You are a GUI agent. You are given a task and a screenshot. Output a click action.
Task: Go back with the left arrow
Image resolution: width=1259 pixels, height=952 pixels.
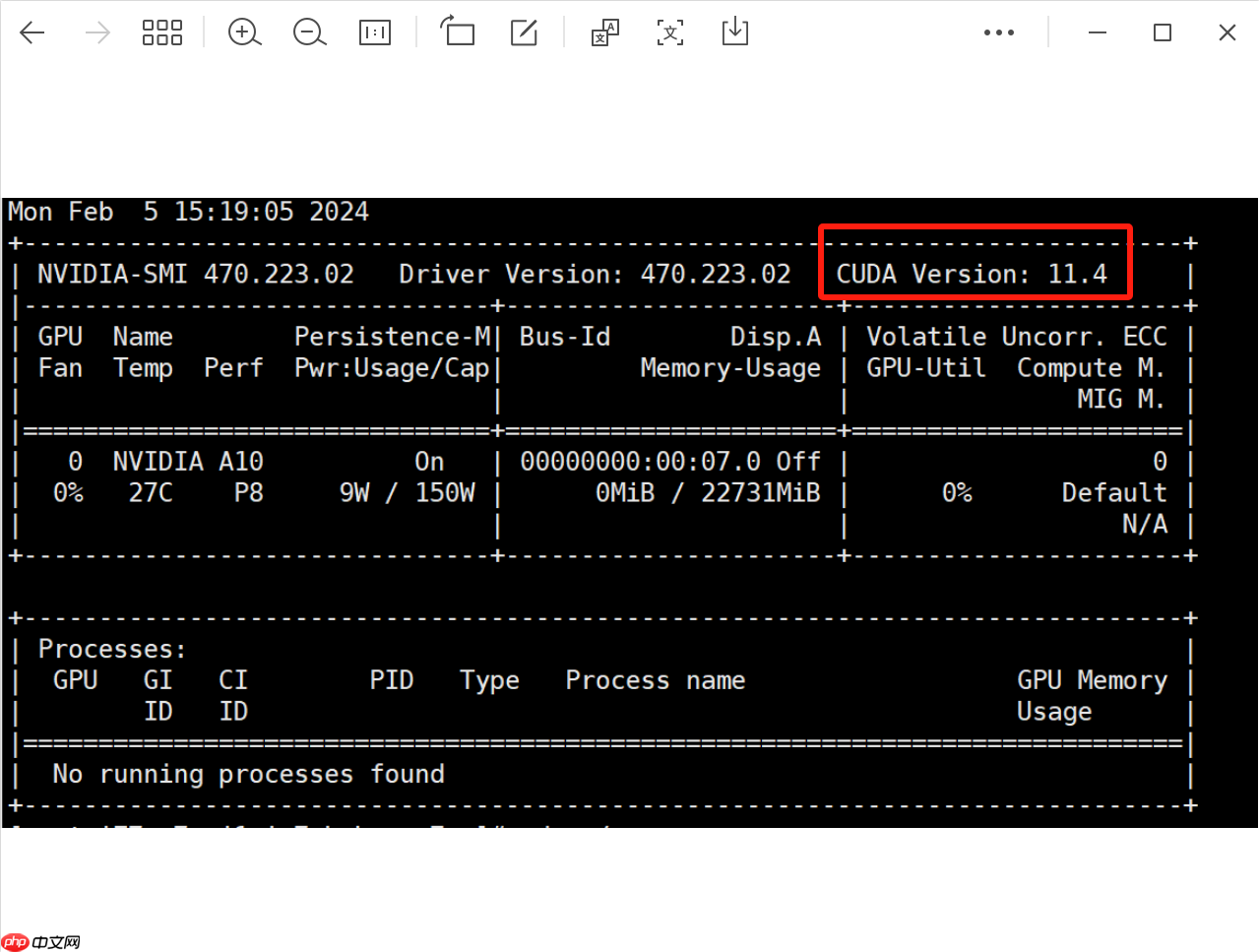tap(32, 32)
